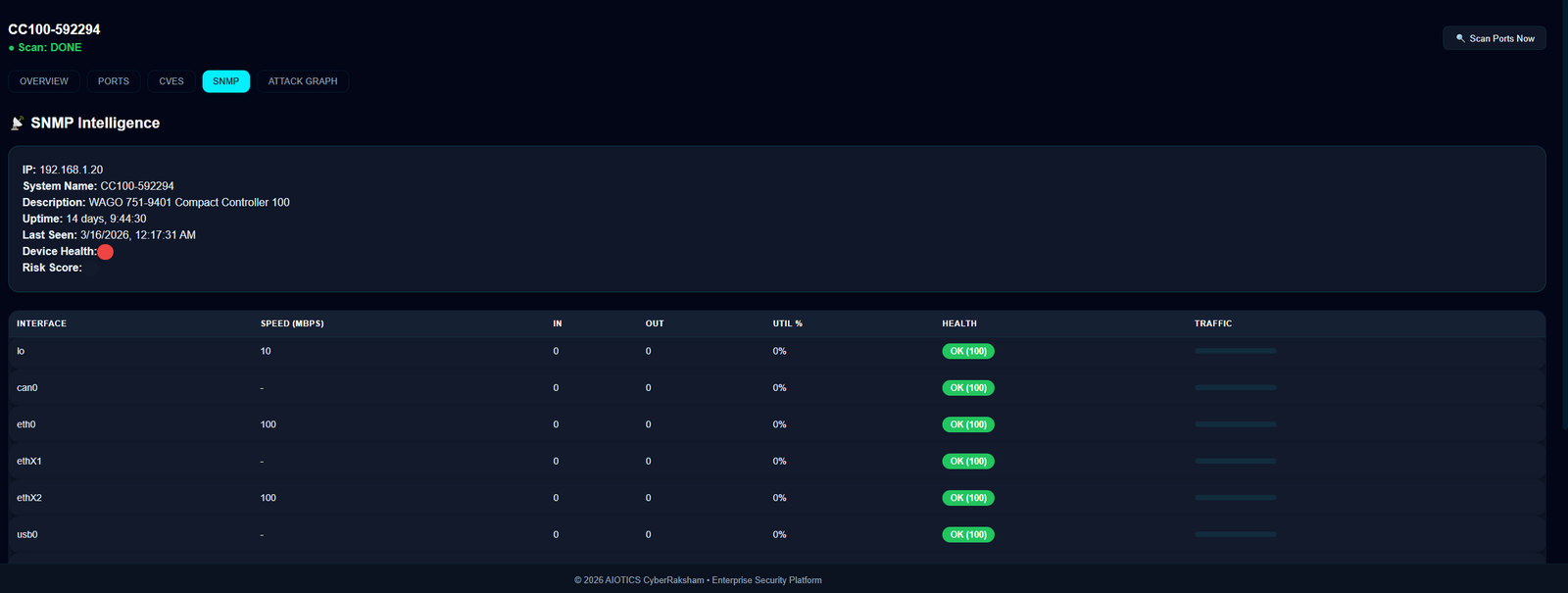This screenshot has height=593, width=1568.
Task: Select the ethX1 interface name
Action: (x=29, y=462)
